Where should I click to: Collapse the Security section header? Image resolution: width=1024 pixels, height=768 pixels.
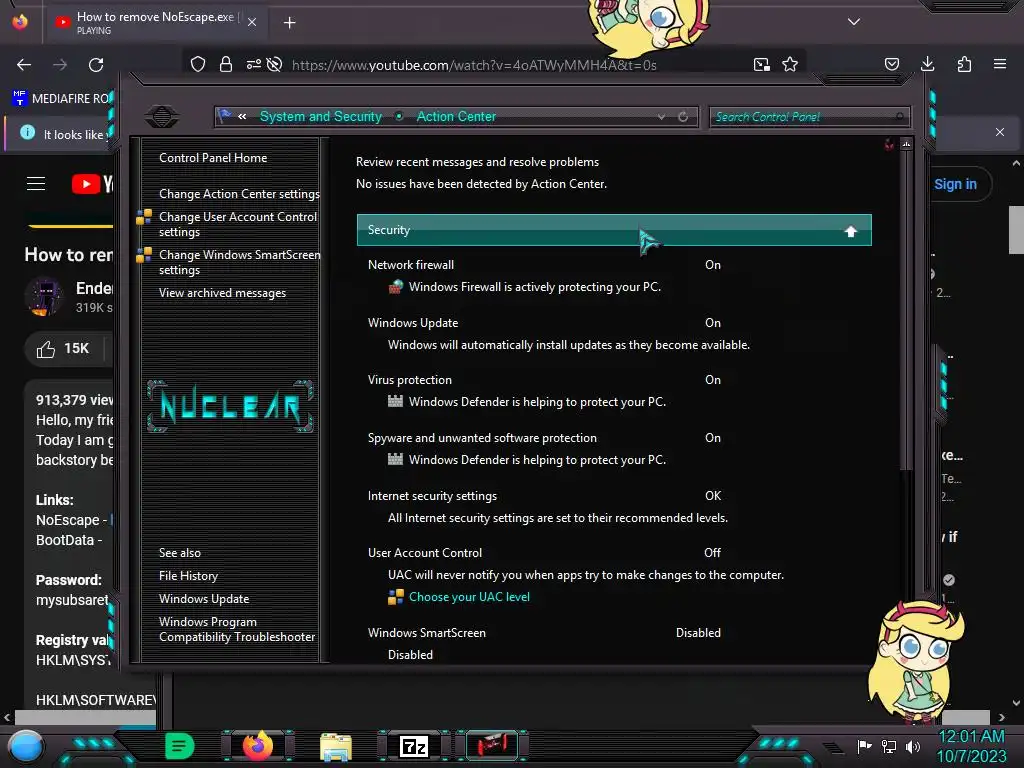point(614,230)
